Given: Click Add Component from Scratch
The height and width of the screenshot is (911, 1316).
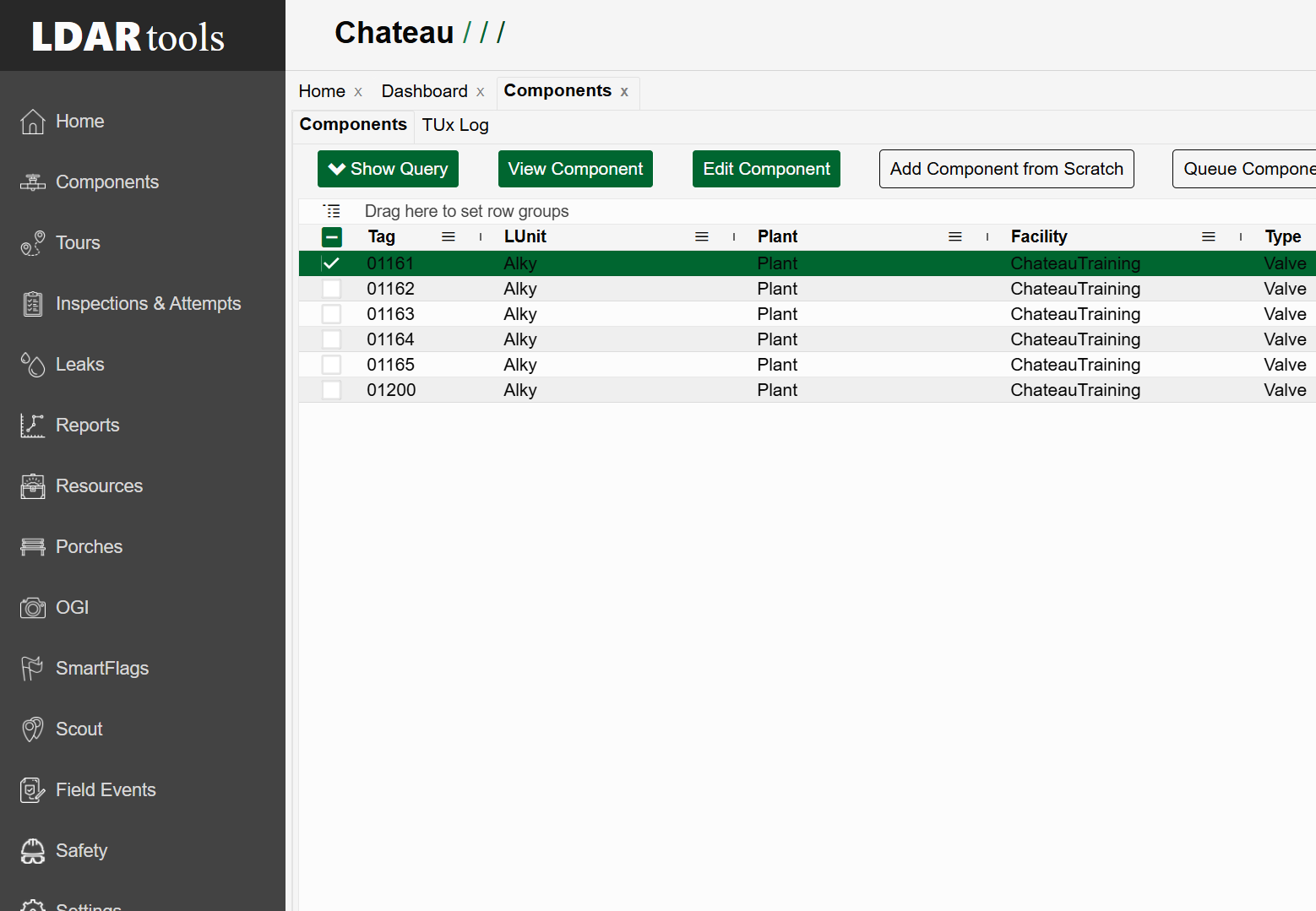Looking at the screenshot, I should (x=1007, y=169).
